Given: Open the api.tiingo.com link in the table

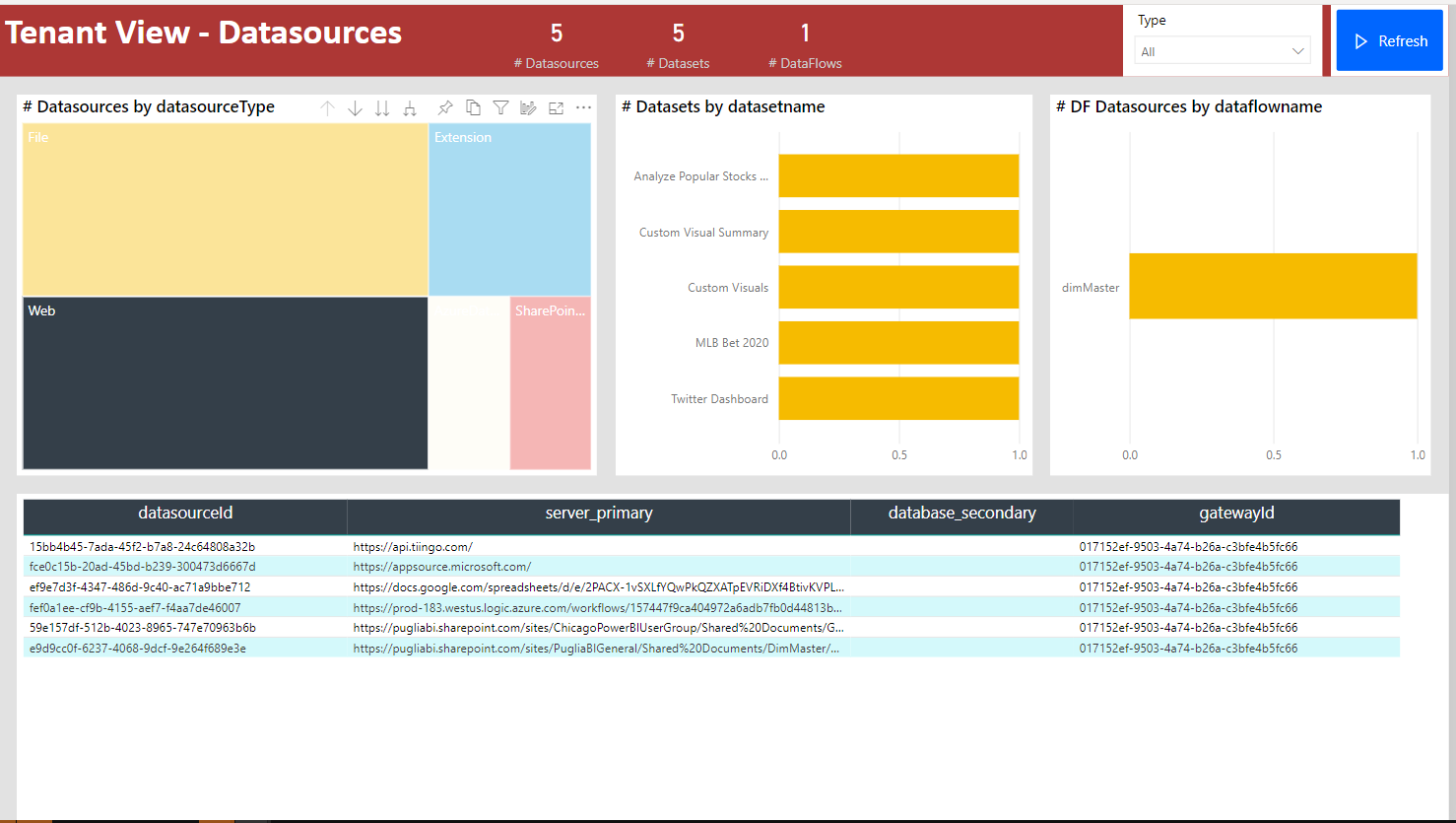Looking at the screenshot, I should pos(414,546).
